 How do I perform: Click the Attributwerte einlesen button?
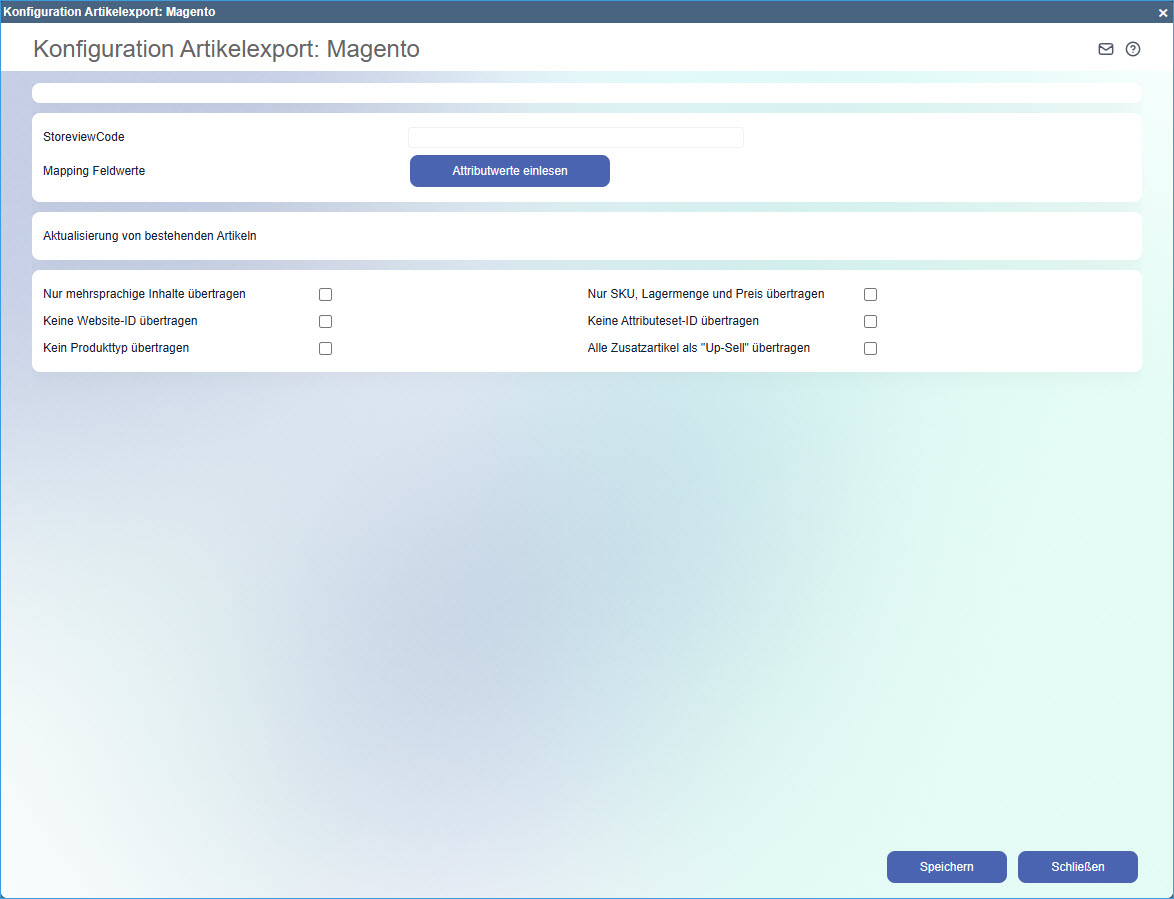pyautogui.click(x=510, y=171)
